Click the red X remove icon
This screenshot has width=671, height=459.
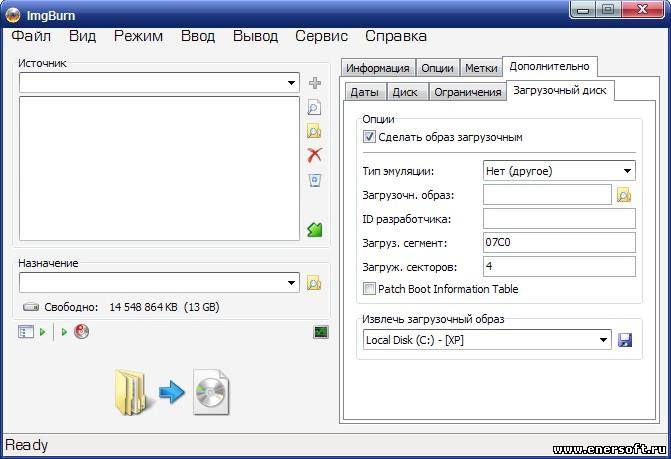click(x=315, y=155)
